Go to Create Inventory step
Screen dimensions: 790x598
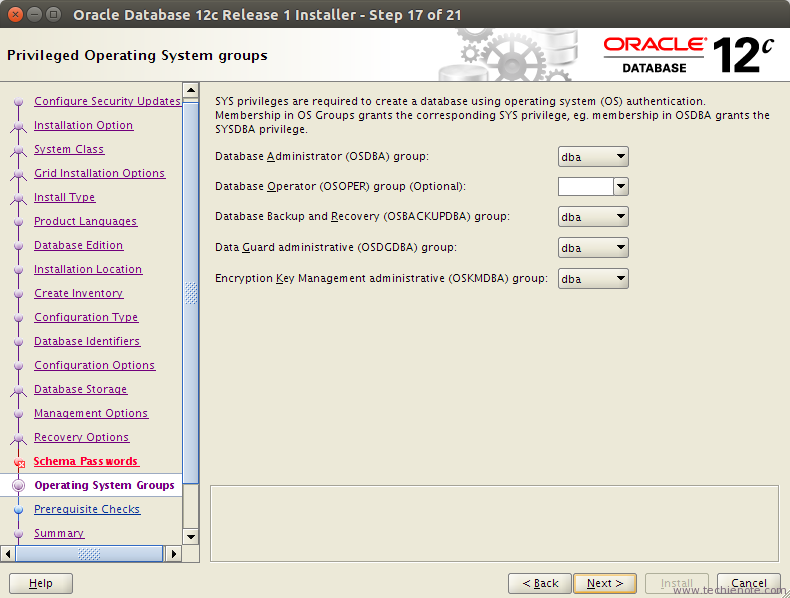click(79, 293)
